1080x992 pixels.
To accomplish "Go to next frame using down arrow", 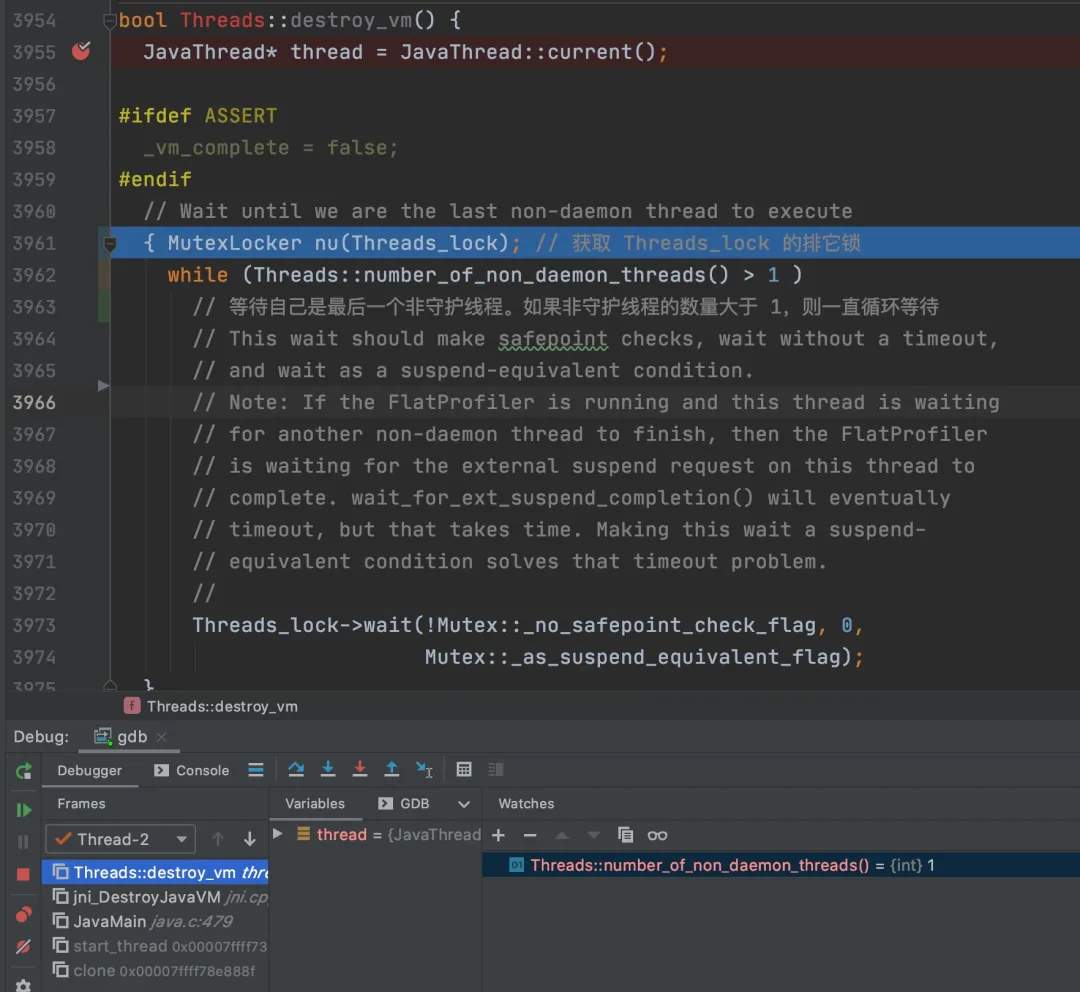I will 249,839.
